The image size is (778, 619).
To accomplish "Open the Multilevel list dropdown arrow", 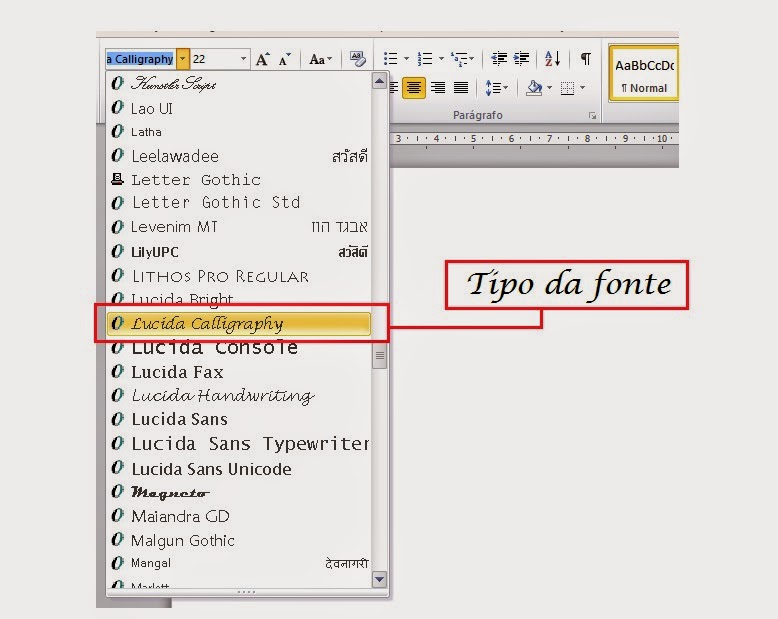I will pyautogui.click(x=471, y=59).
